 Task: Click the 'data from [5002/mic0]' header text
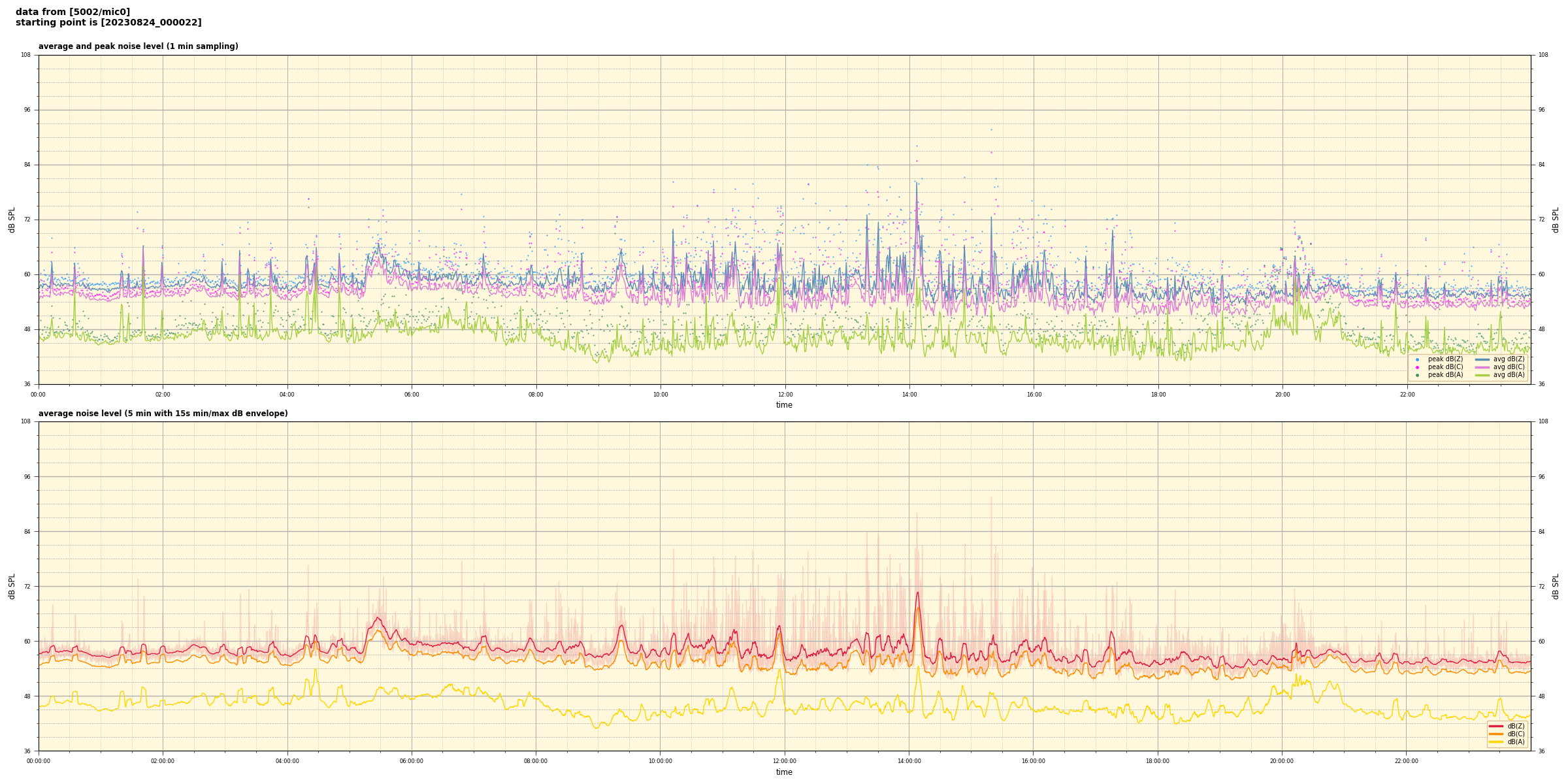coord(73,12)
